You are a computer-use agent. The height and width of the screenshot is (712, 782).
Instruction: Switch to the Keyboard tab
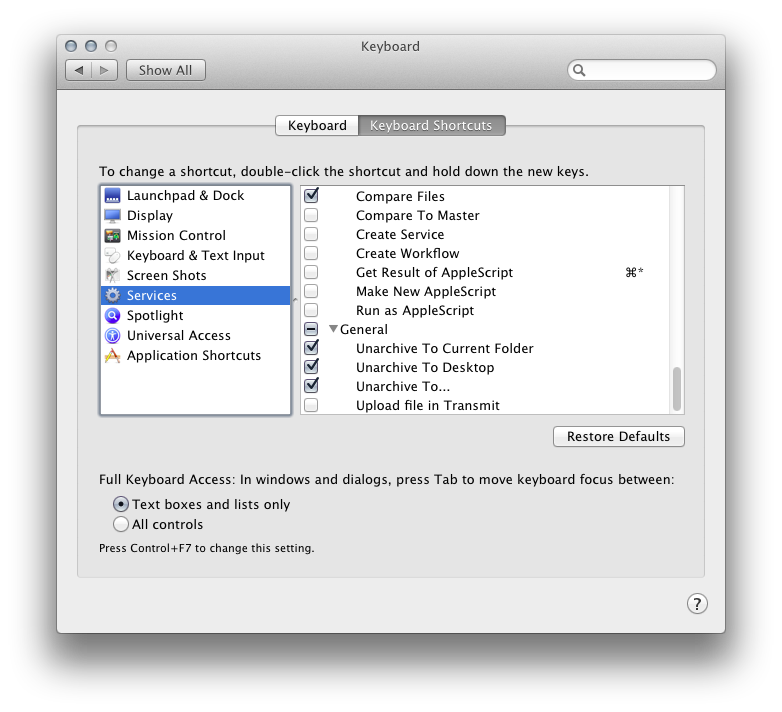click(x=317, y=125)
